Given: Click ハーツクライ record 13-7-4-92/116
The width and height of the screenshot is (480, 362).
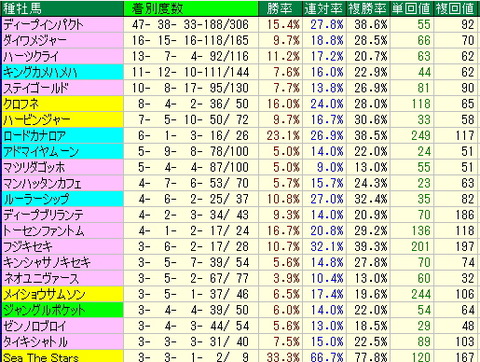Looking at the screenshot, I should pos(190,56).
